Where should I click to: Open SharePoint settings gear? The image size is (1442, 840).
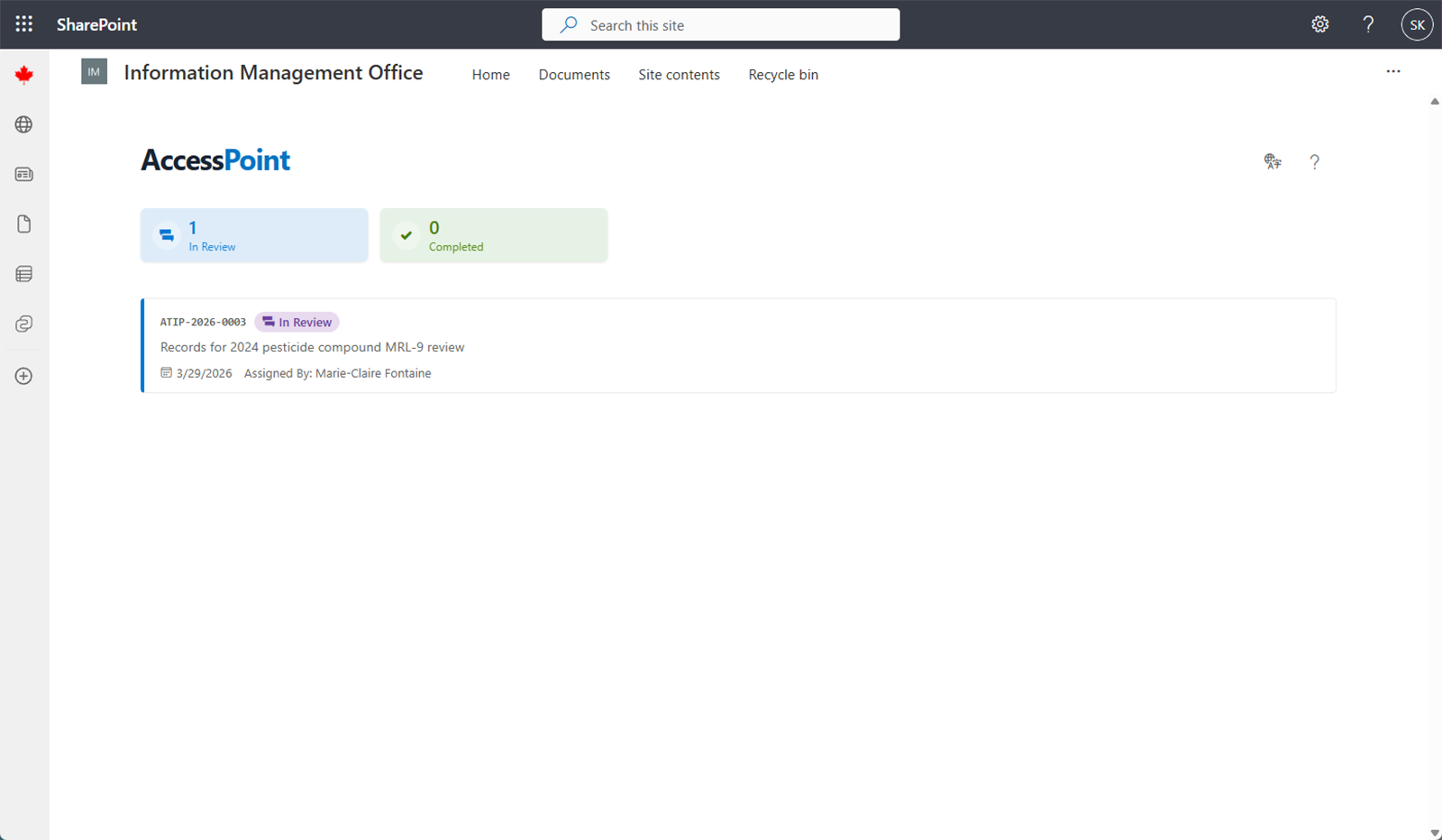[x=1319, y=24]
